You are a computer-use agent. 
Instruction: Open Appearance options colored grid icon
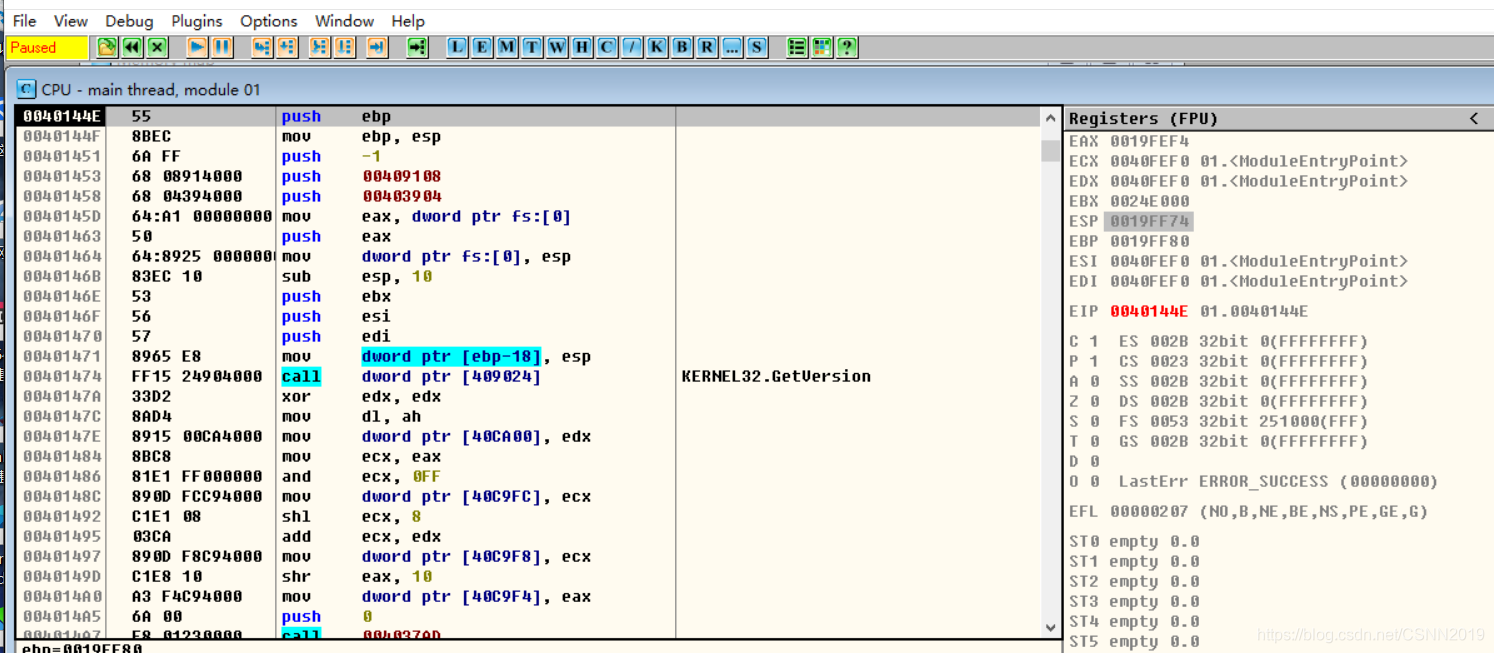823,47
